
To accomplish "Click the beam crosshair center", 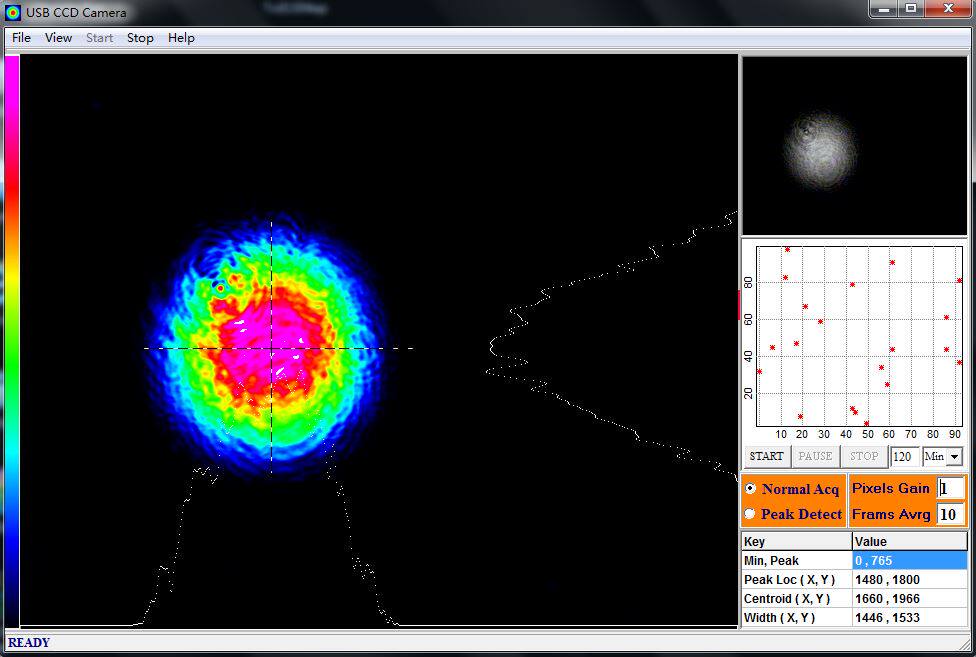I will (271, 348).
